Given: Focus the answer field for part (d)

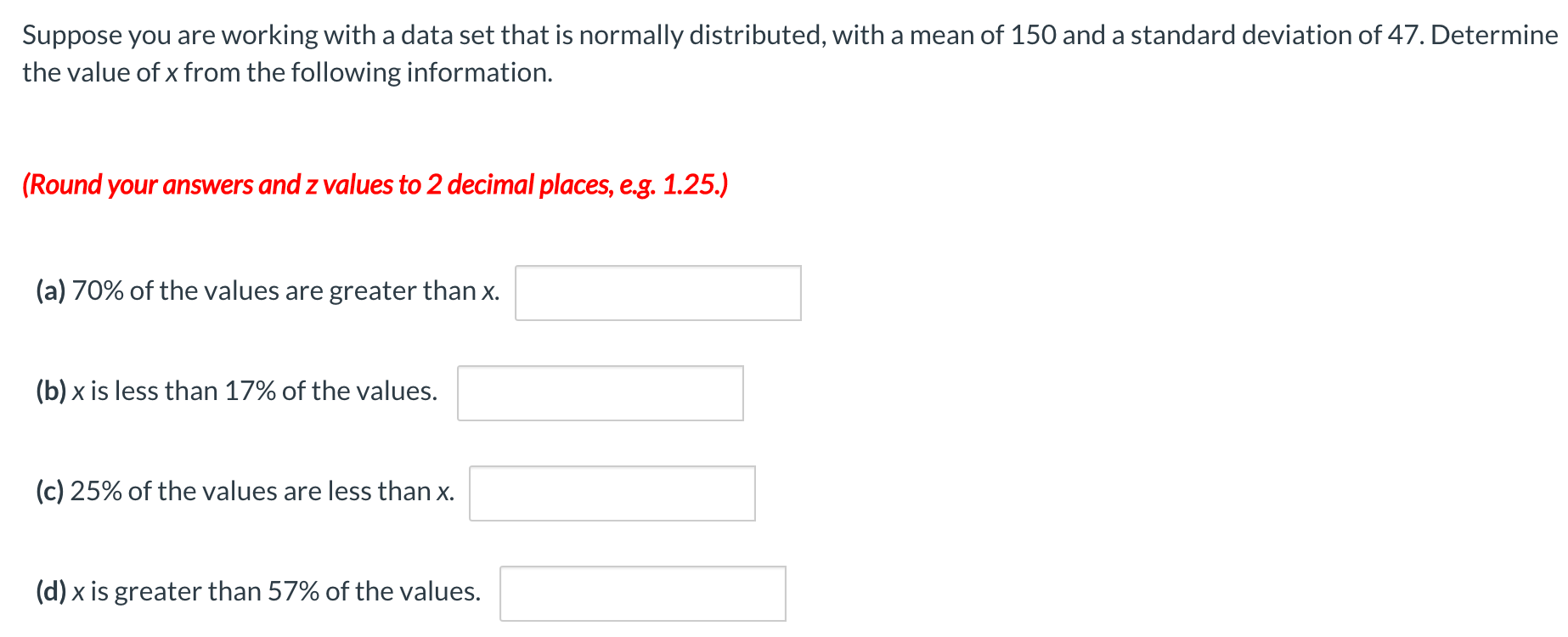Looking at the screenshot, I should [643, 594].
